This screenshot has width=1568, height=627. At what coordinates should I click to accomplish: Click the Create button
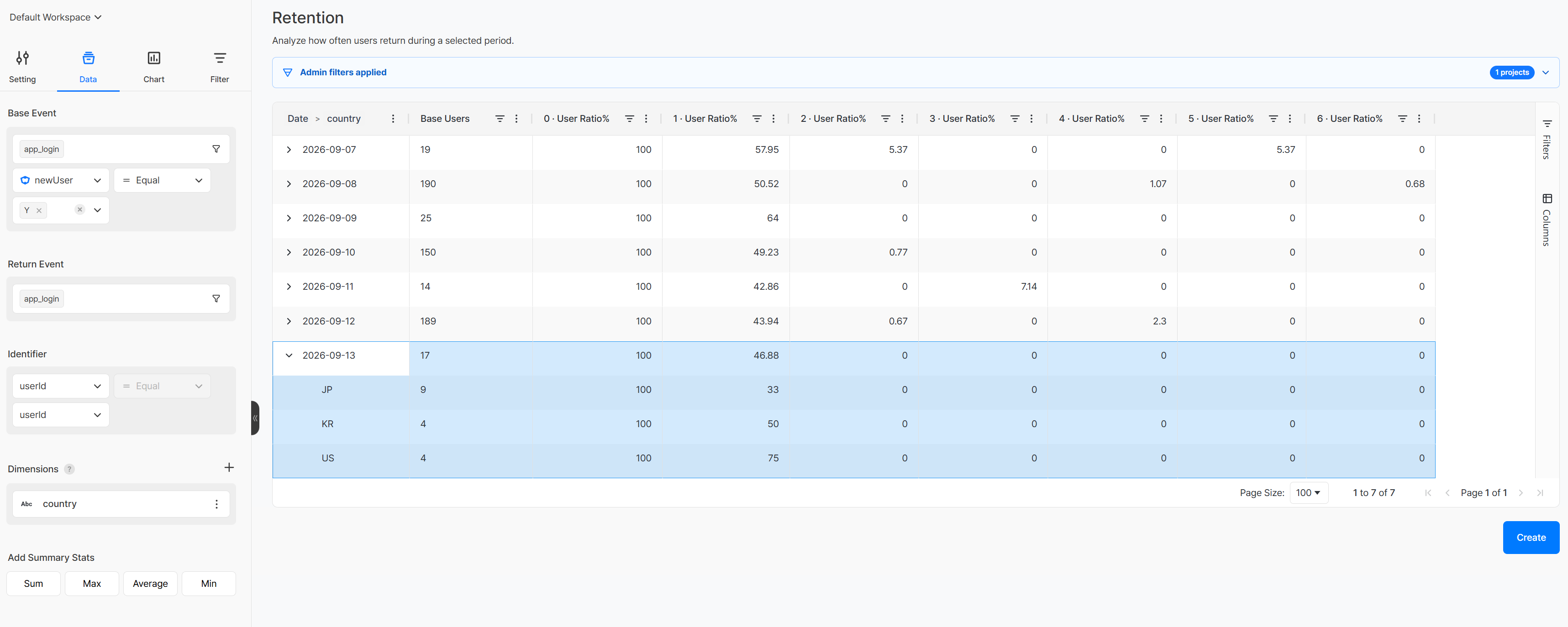(1531, 538)
